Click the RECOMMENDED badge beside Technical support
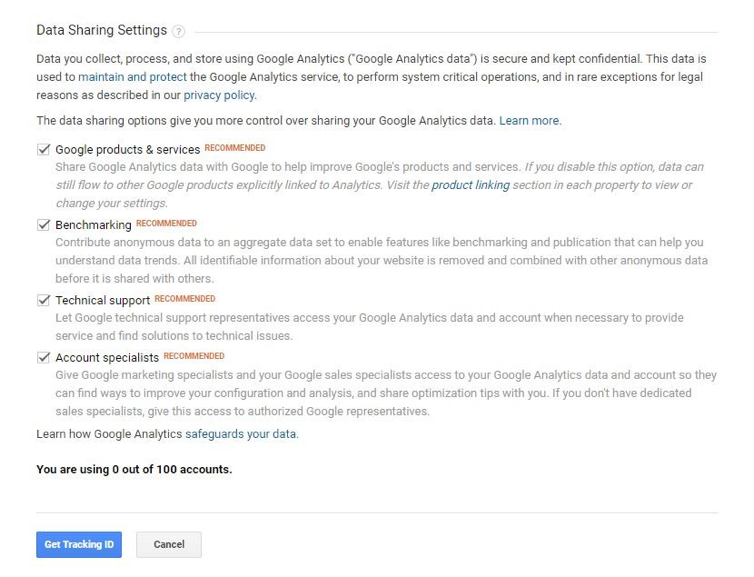This screenshot has height=577, width=754. click(x=185, y=299)
